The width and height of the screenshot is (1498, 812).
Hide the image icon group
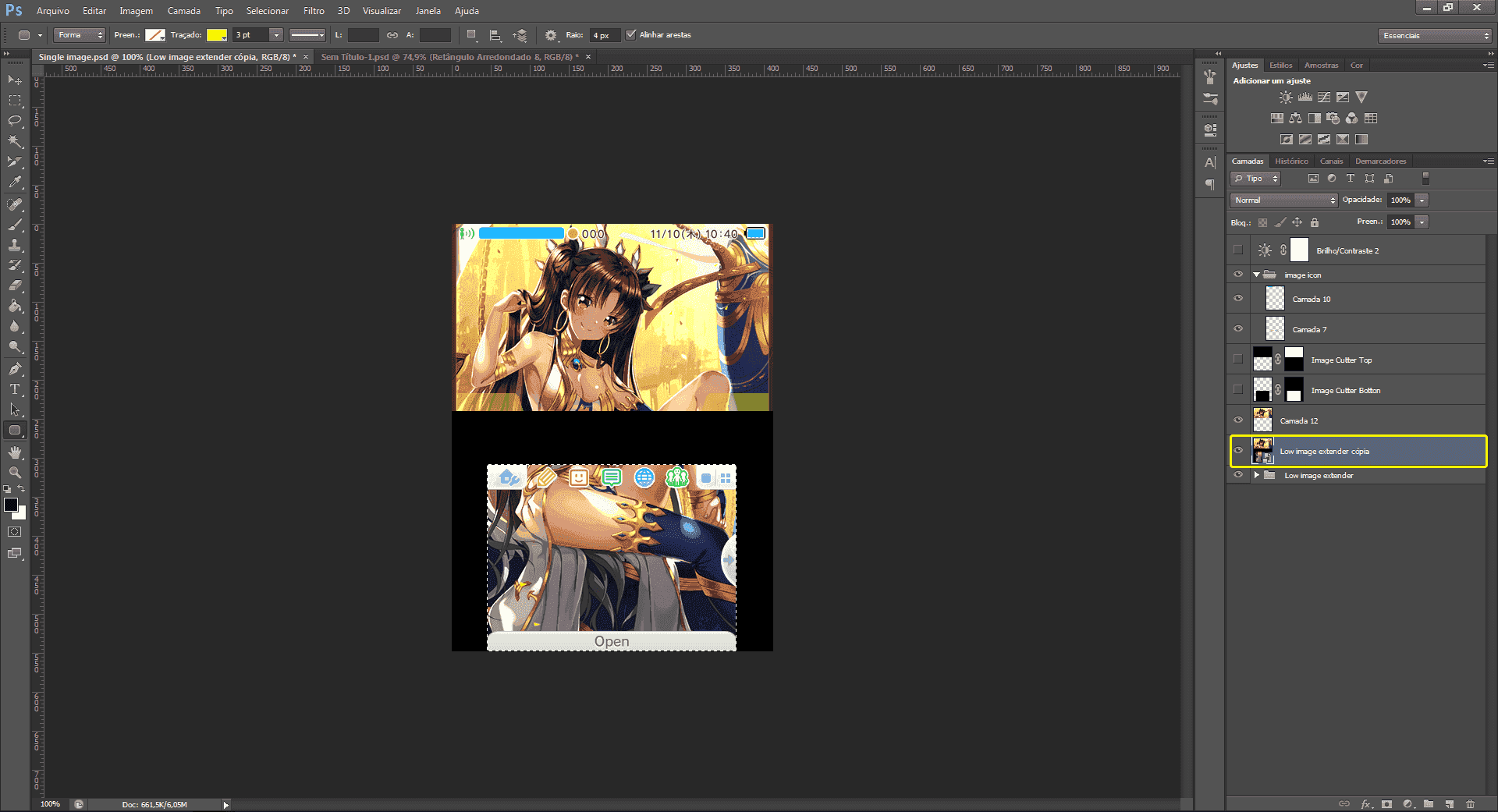(x=1238, y=275)
